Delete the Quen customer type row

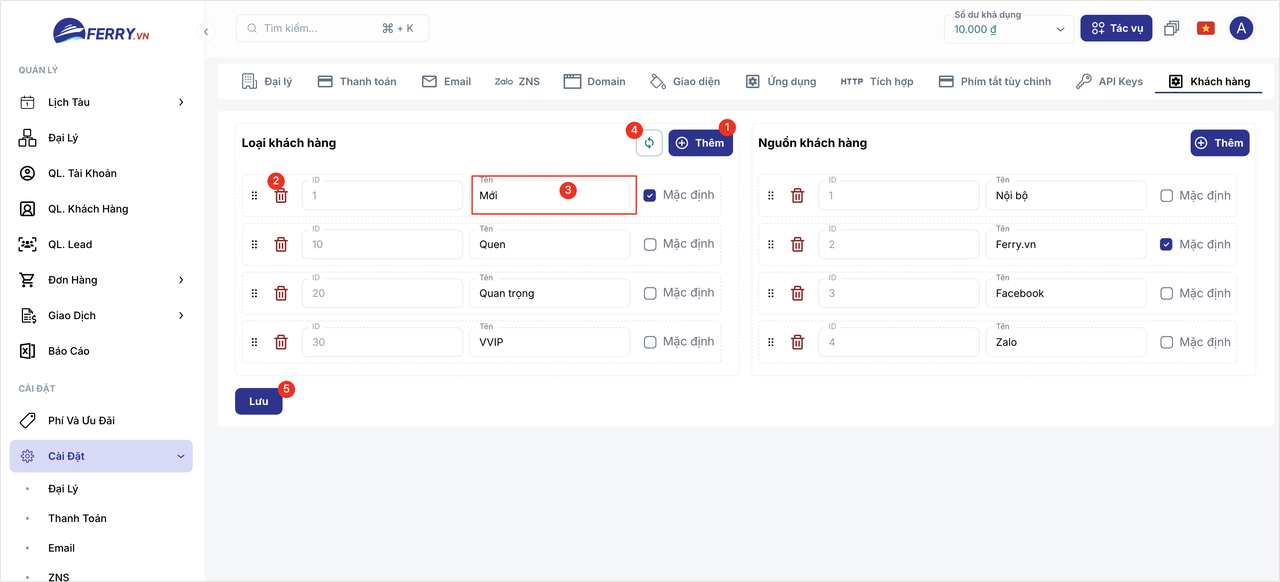click(x=281, y=244)
